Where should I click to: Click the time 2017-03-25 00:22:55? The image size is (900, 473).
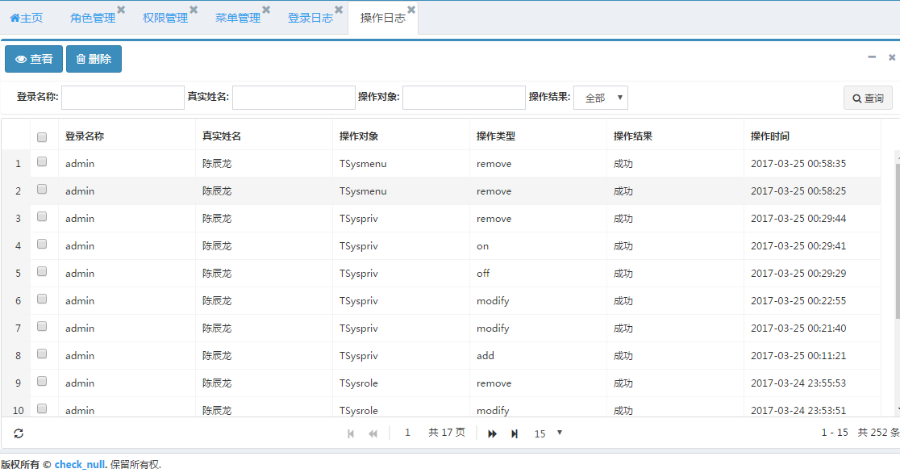(798, 301)
